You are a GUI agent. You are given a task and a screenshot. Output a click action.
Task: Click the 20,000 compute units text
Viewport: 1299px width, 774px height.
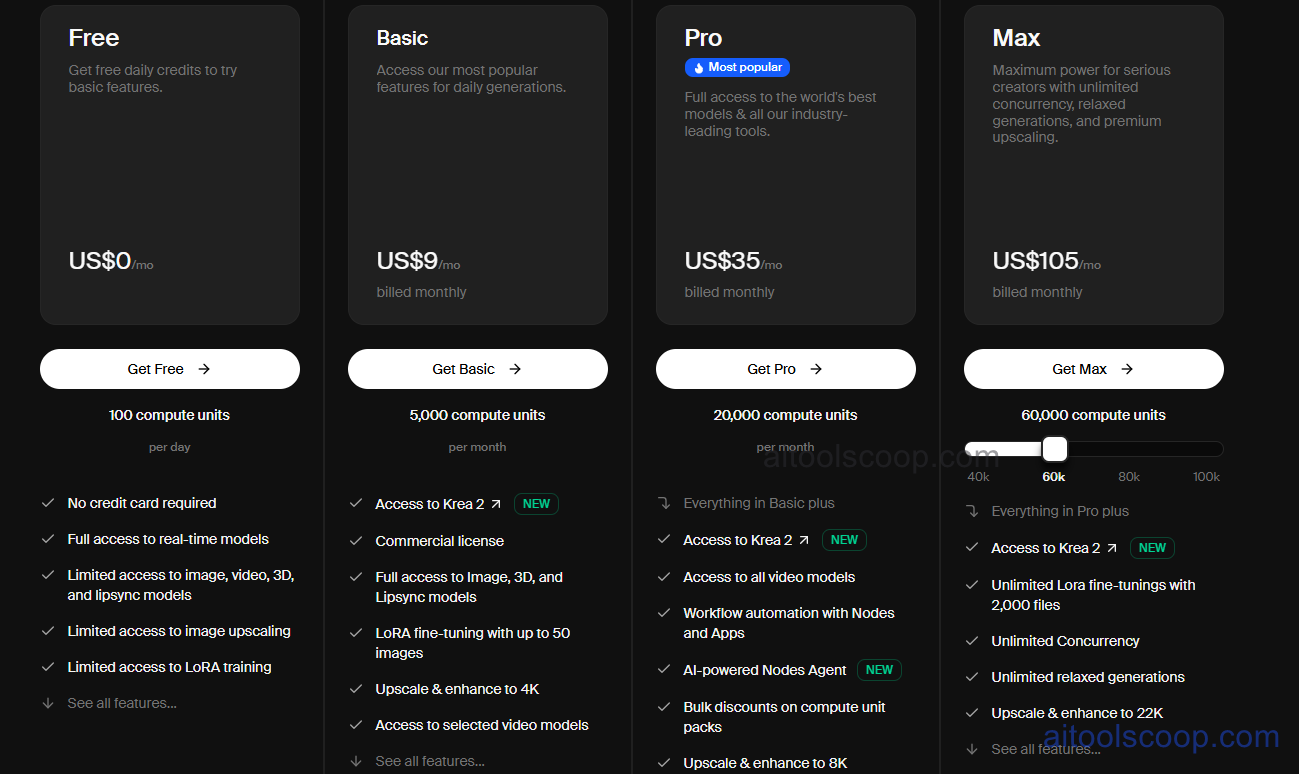pyautogui.click(x=786, y=415)
